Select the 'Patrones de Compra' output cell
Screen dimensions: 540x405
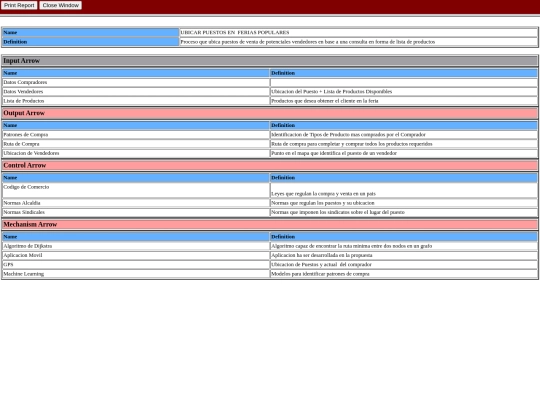(x=136, y=135)
